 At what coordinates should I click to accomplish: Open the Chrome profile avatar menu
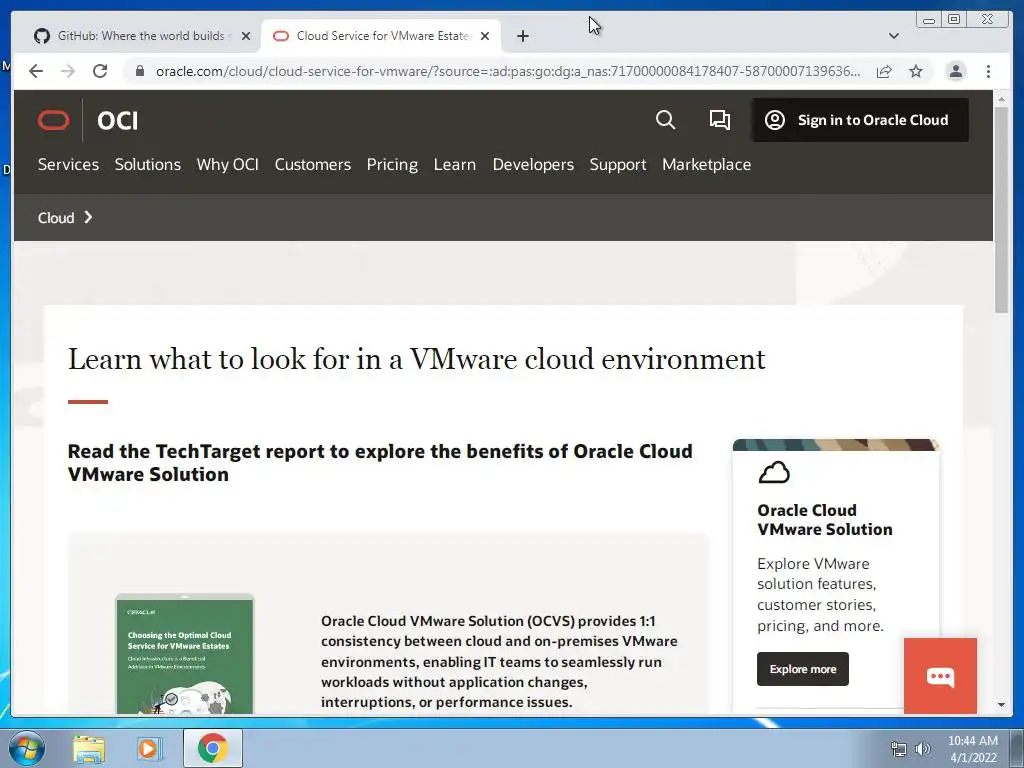(x=955, y=71)
